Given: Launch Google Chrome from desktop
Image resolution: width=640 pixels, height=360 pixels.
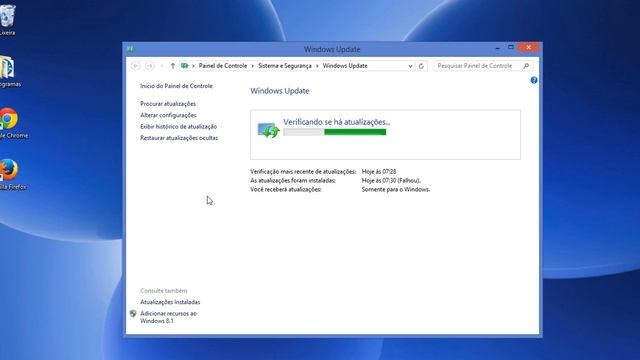Looking at the screenshot, I should click(x=9, y=122).
